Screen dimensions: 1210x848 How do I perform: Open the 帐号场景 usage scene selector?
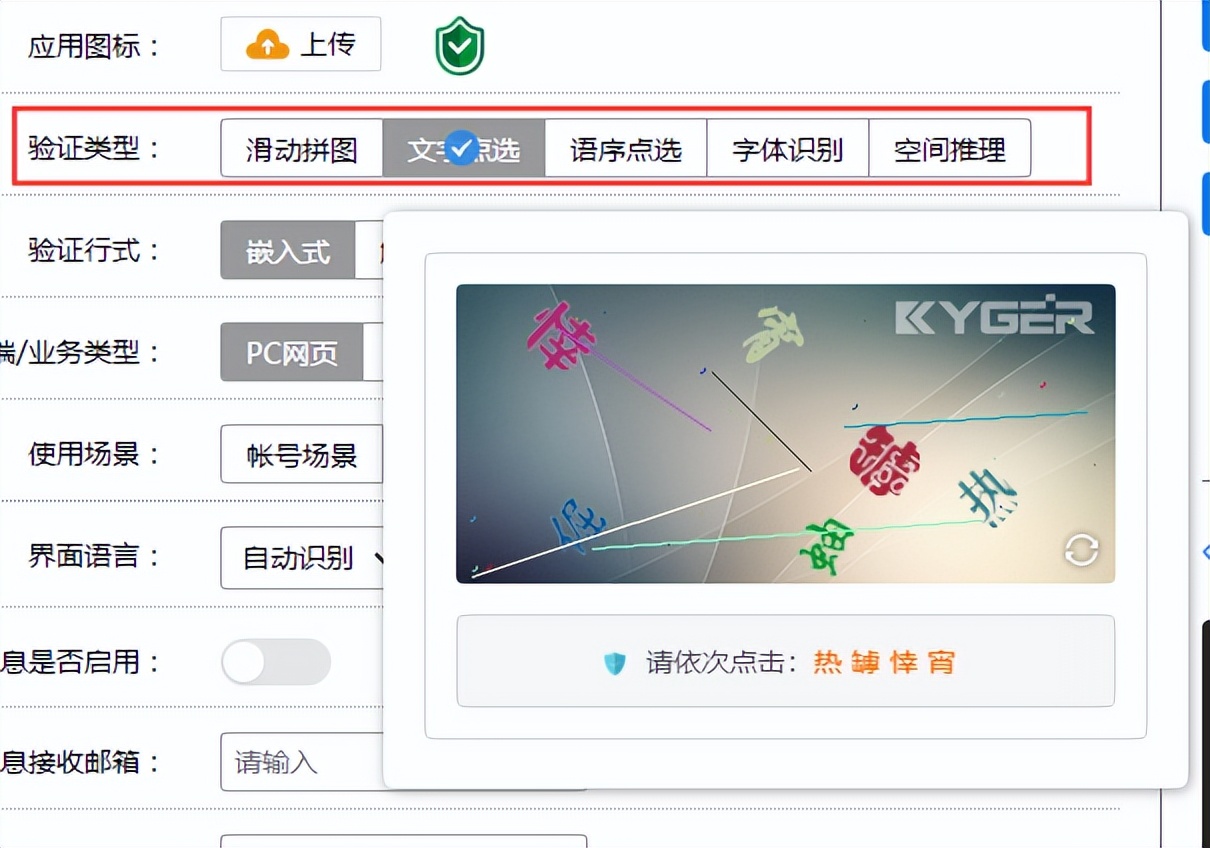click(x=300, y=454)
